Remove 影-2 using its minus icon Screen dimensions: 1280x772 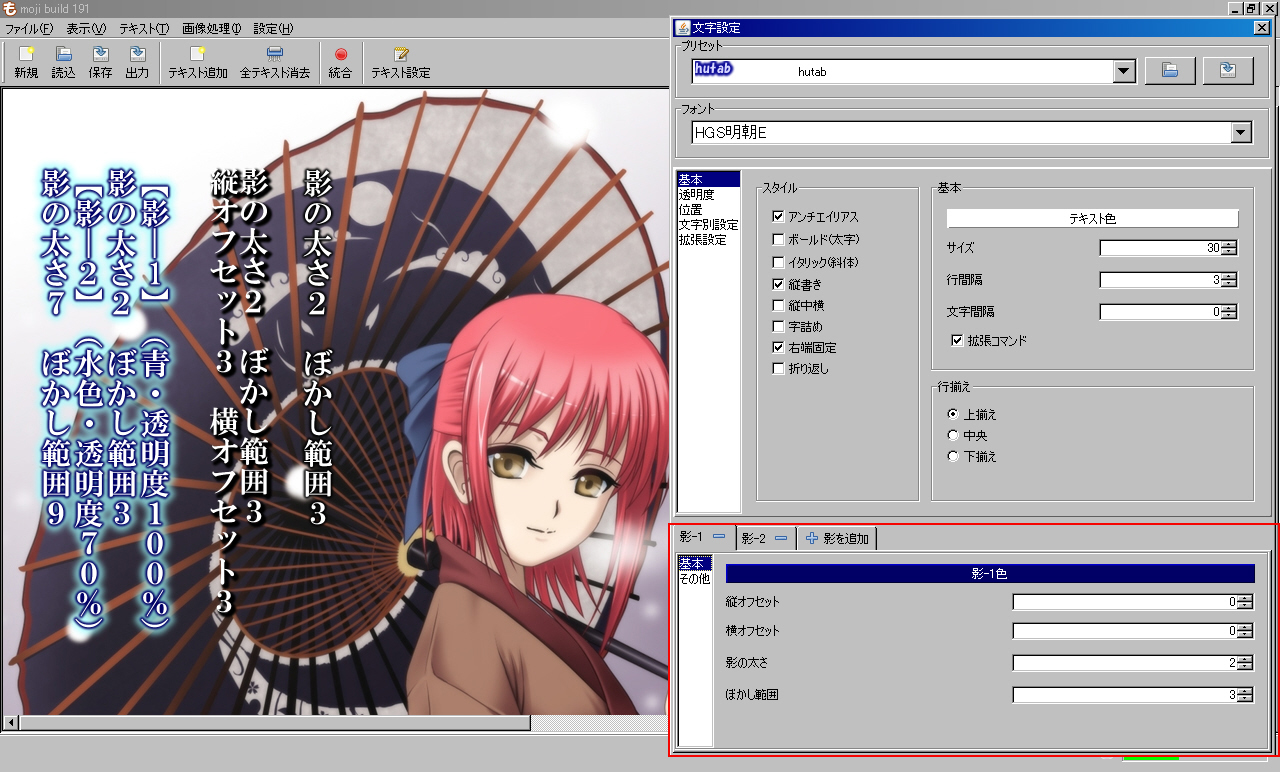click(x=781, y=538)
